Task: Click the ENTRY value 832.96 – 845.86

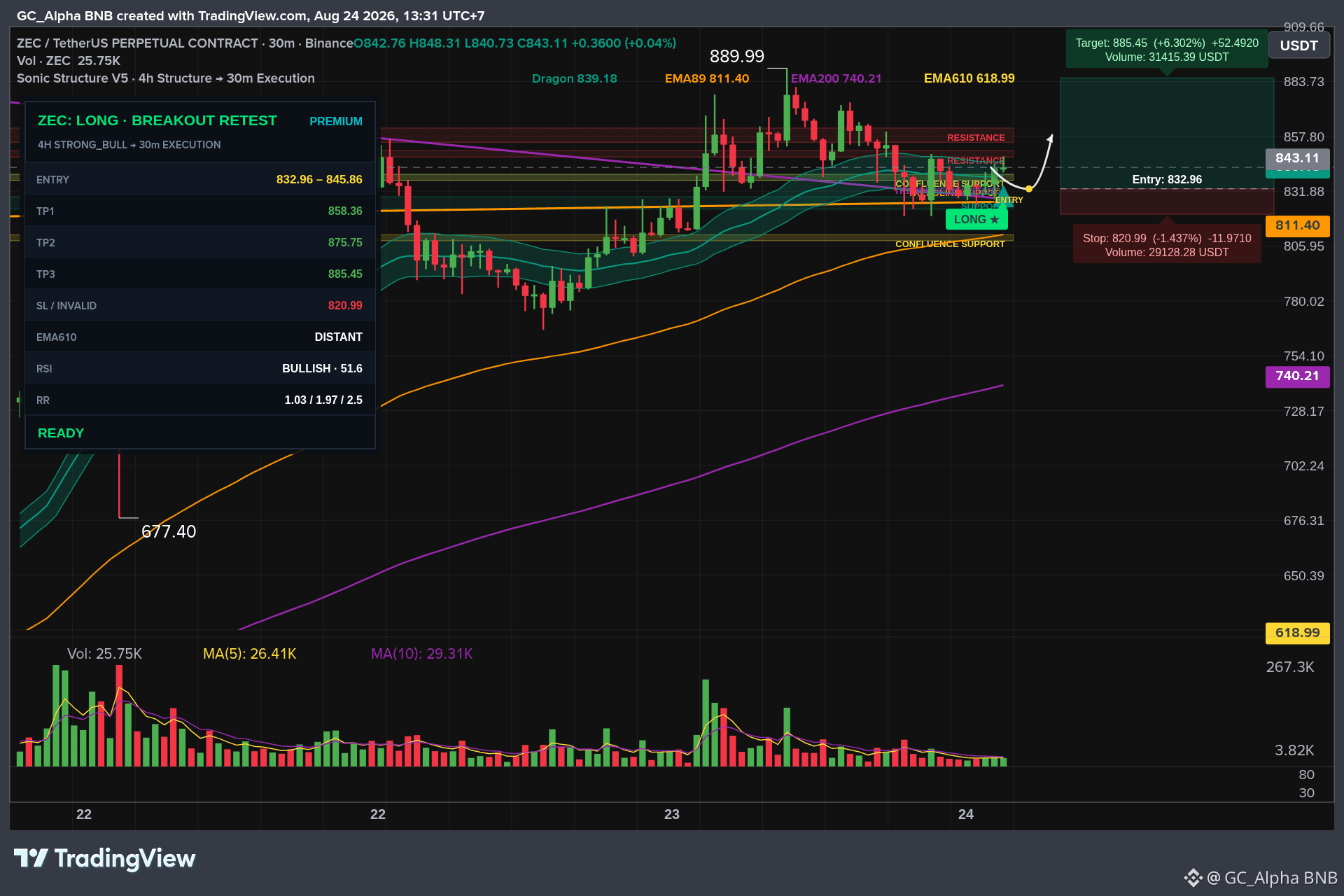Action: pos(319,180)
